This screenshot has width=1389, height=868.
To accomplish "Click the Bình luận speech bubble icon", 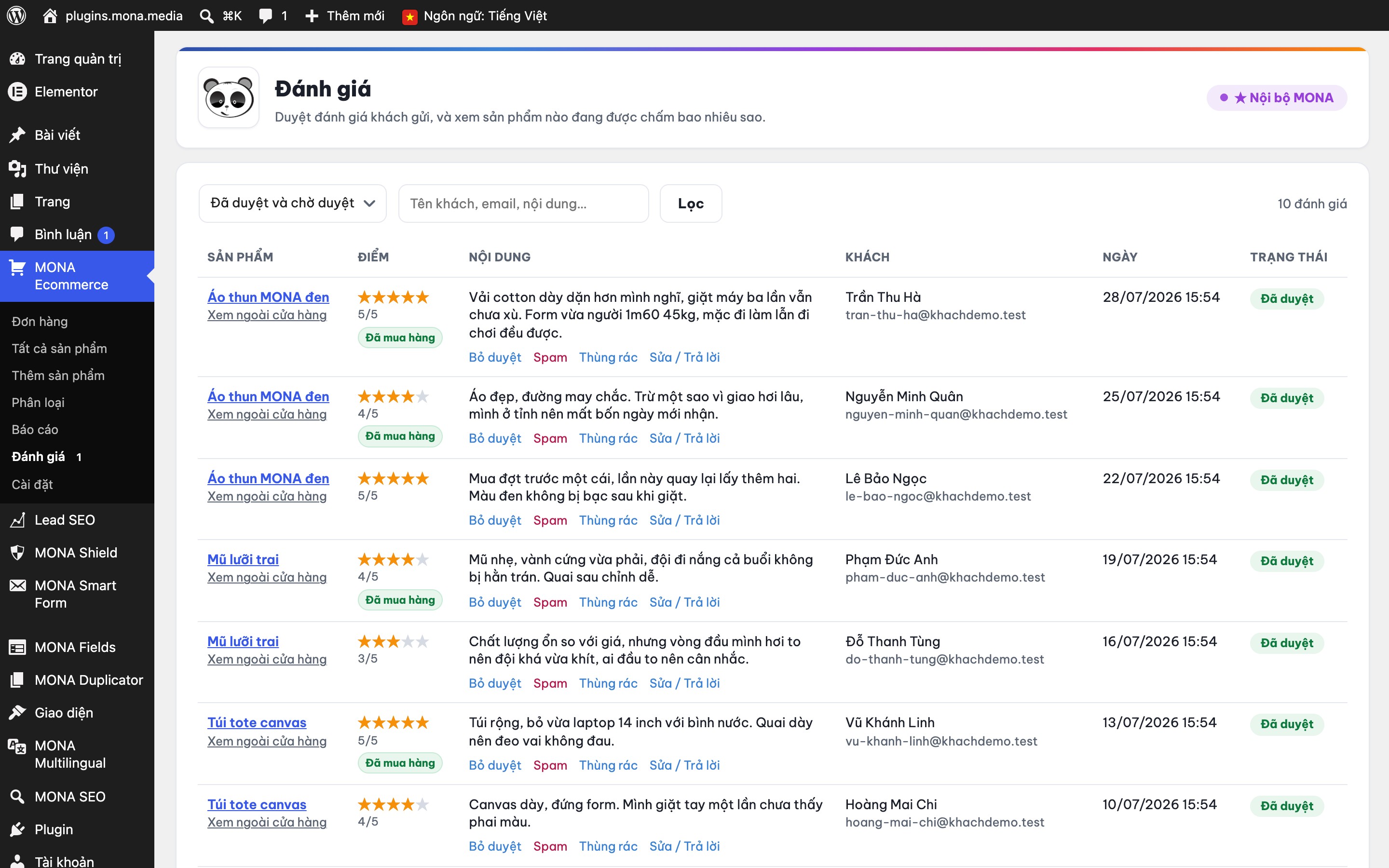I will pos(17,234).
